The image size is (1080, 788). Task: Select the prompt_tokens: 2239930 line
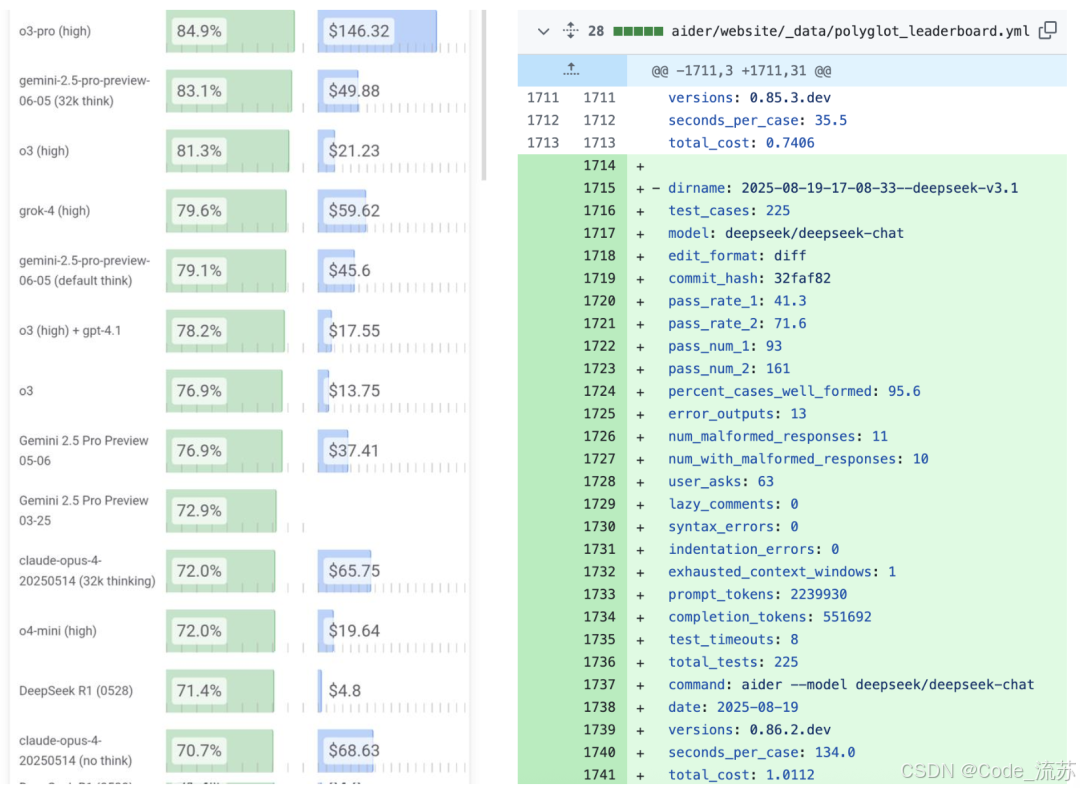point(757,594)
